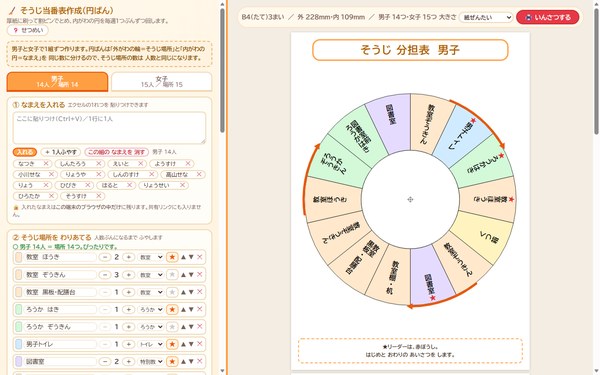
Task: Open category dropdown for ろうか はき
Action: pos(151,309)
